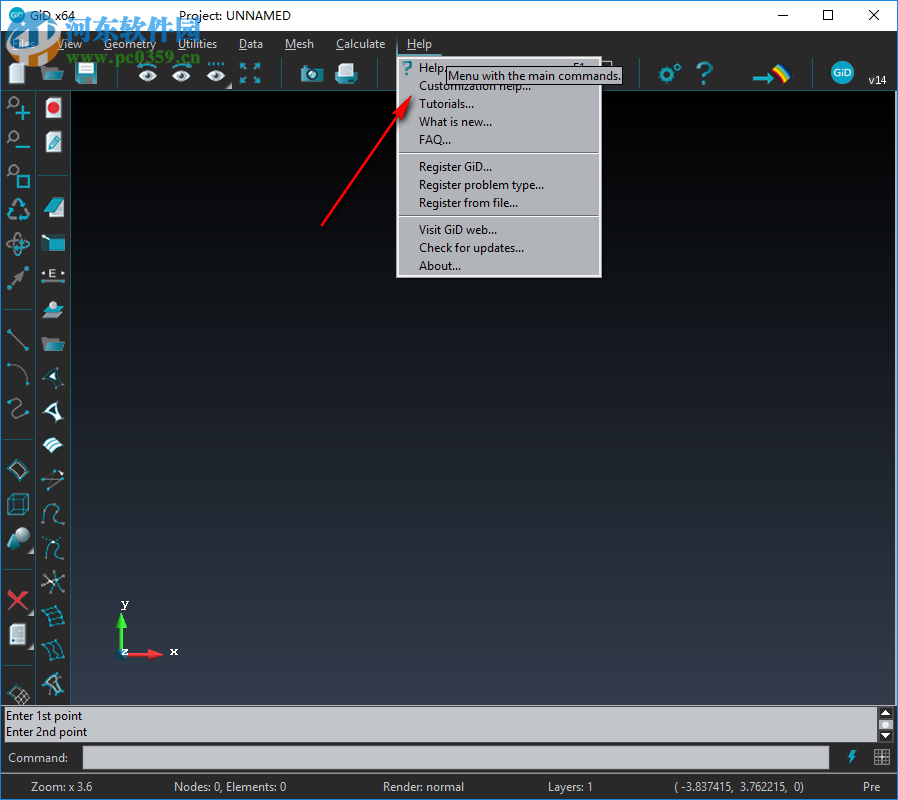Click the Open project folder icon
This screenshot has width=898, height=800.
(52, 73)
